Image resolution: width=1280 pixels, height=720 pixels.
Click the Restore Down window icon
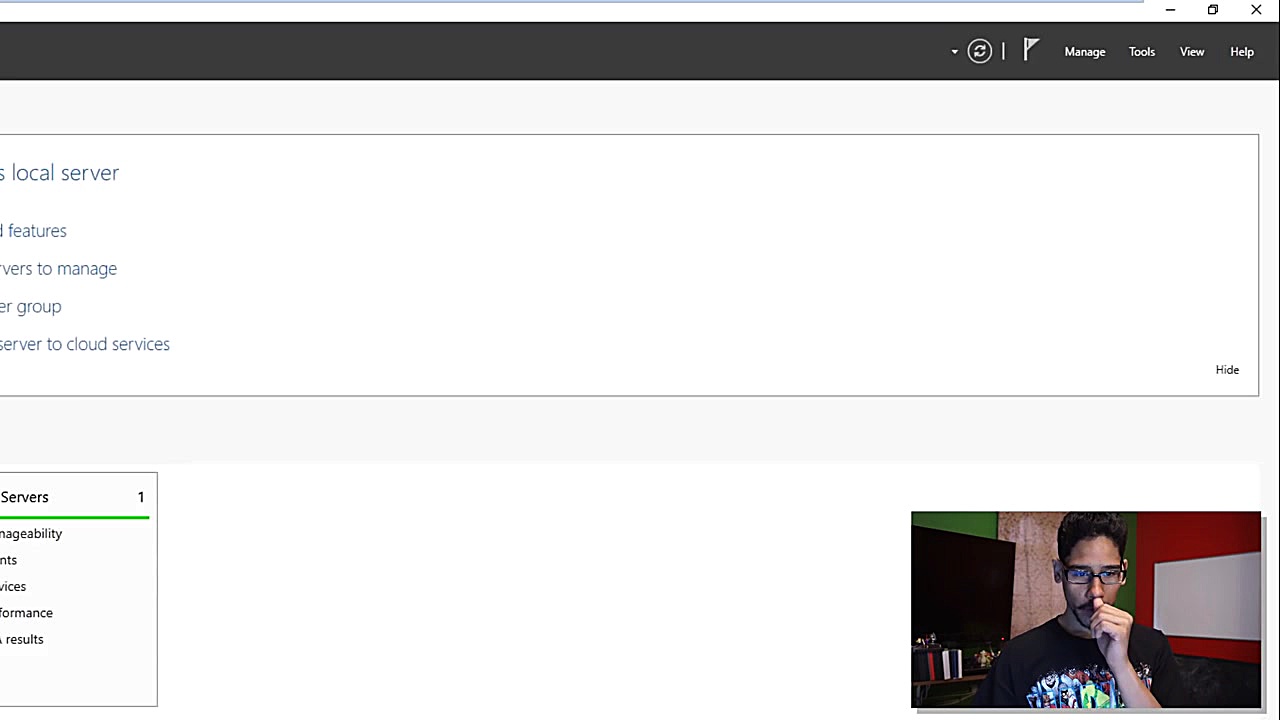1213,10
